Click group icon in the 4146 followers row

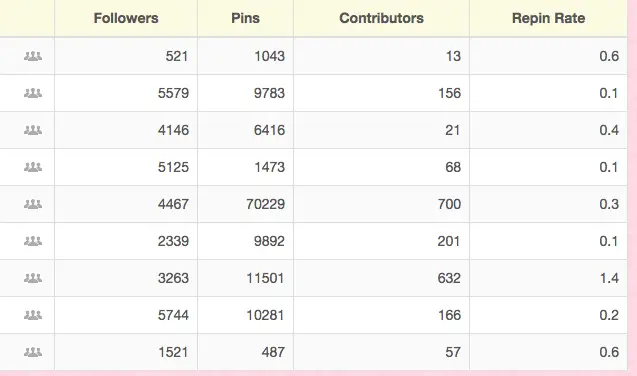(x=33, y=130)
